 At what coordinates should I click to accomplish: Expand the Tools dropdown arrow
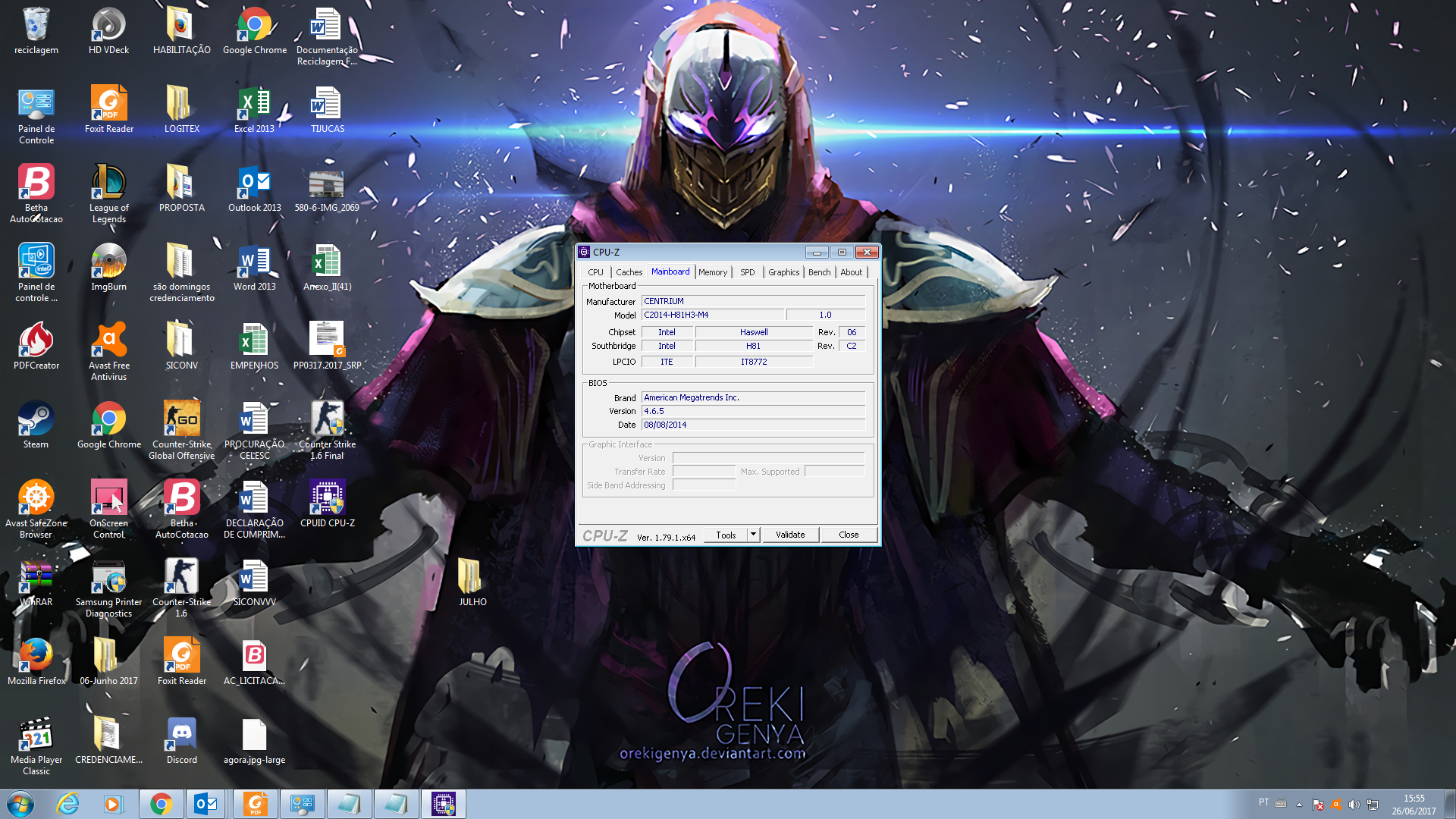pyautogui.click(x=753, y=535)
